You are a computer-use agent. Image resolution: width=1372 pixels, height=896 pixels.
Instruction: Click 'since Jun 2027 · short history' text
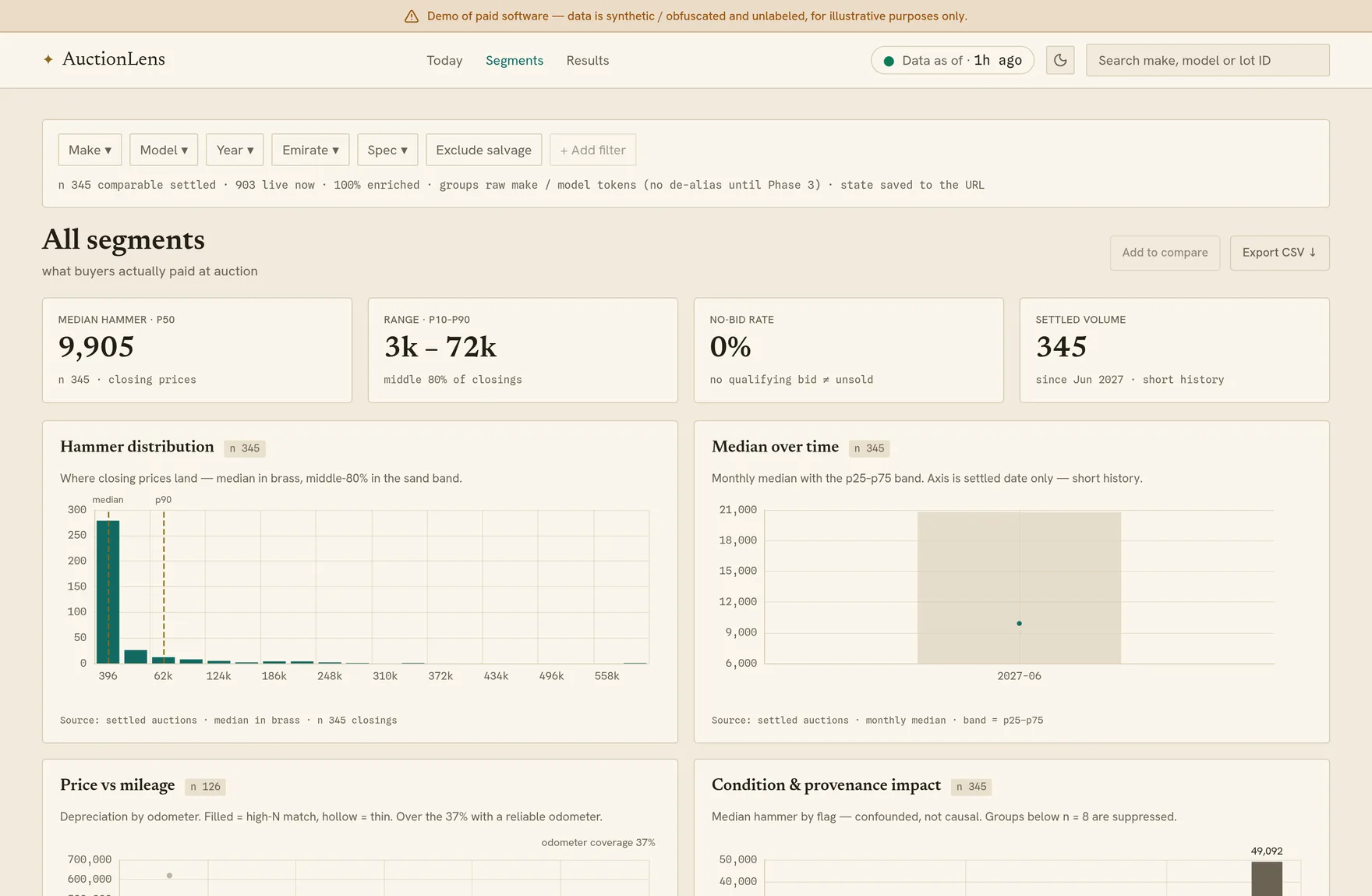tap(1130, 380)
